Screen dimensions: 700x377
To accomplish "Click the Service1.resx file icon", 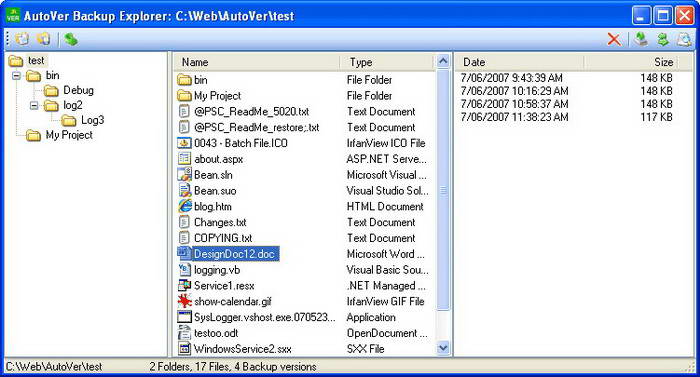I will pos(184,285).
